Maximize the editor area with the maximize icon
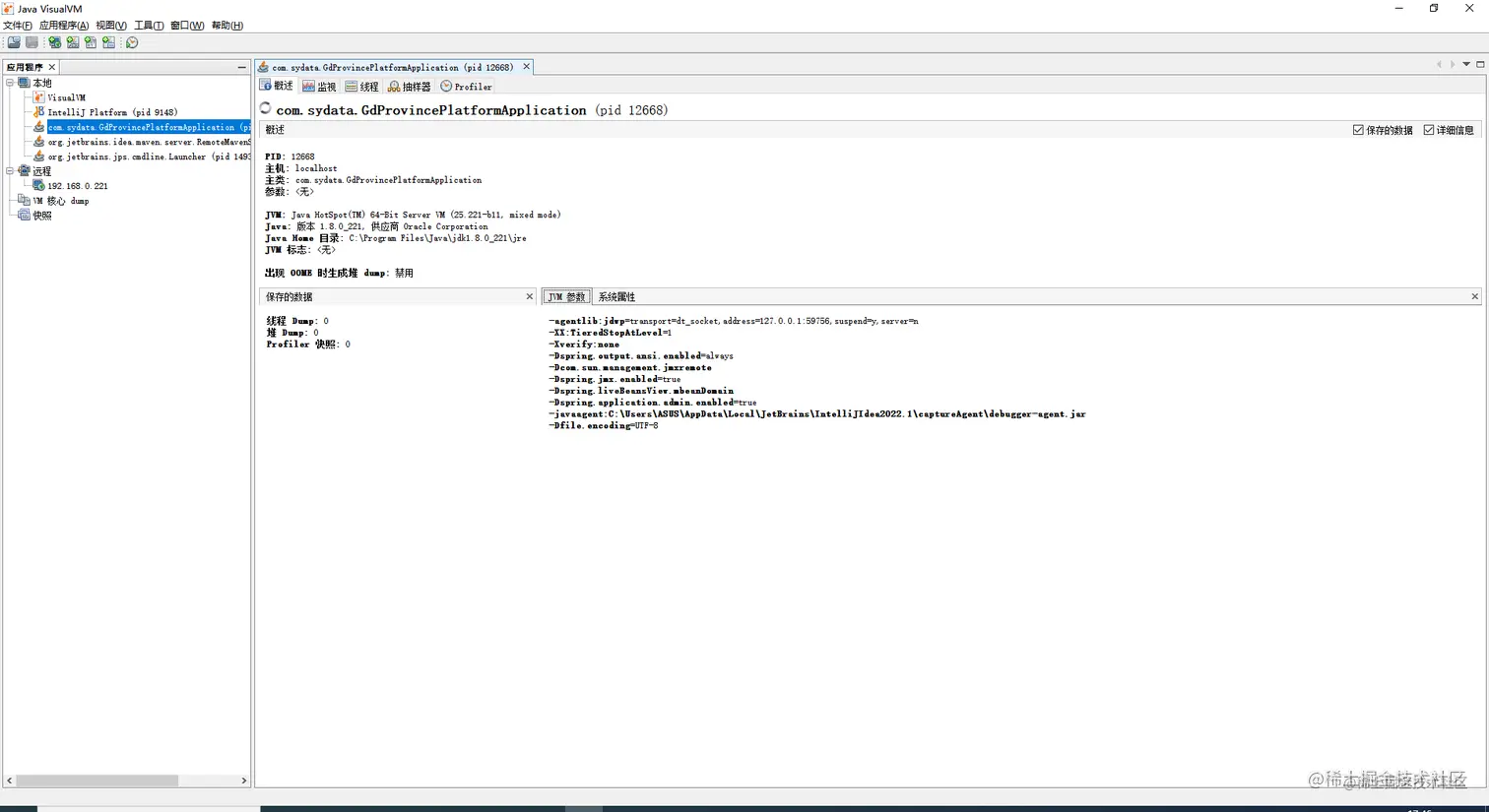This screenshot has height=812, width=1489. point(1480,65)
